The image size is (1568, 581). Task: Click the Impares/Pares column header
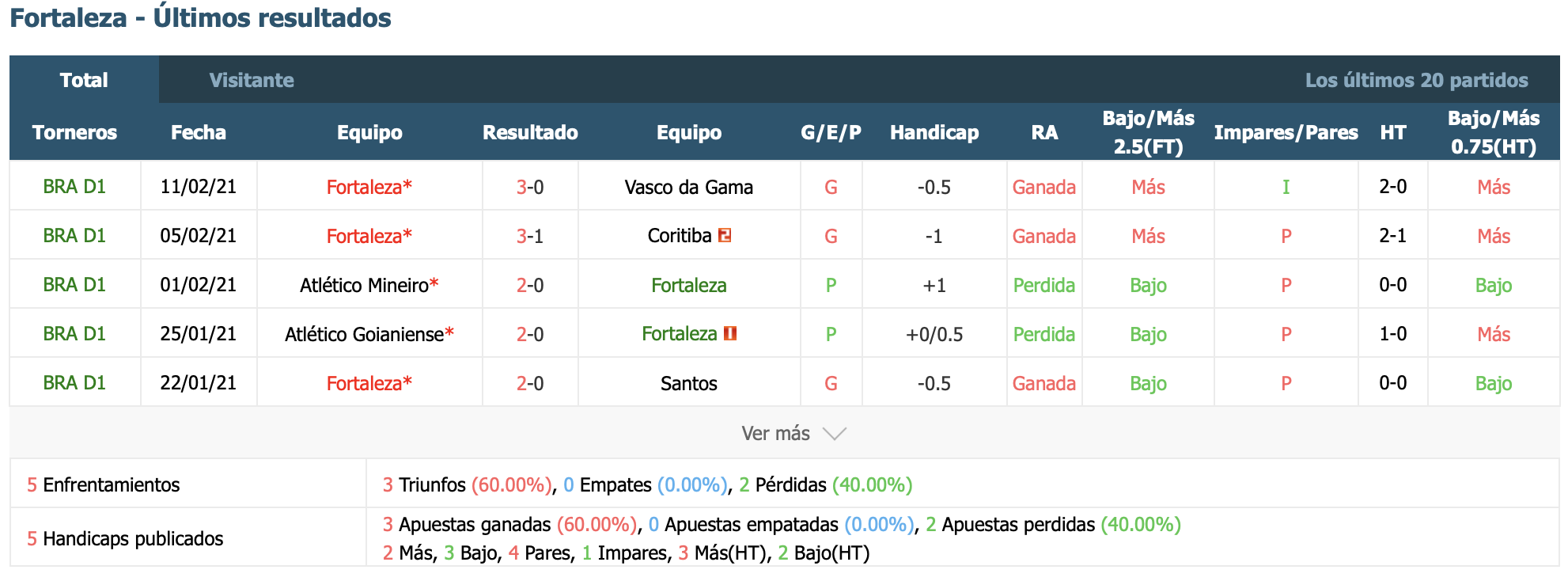pyautogui.click(x=1286, y=132)
